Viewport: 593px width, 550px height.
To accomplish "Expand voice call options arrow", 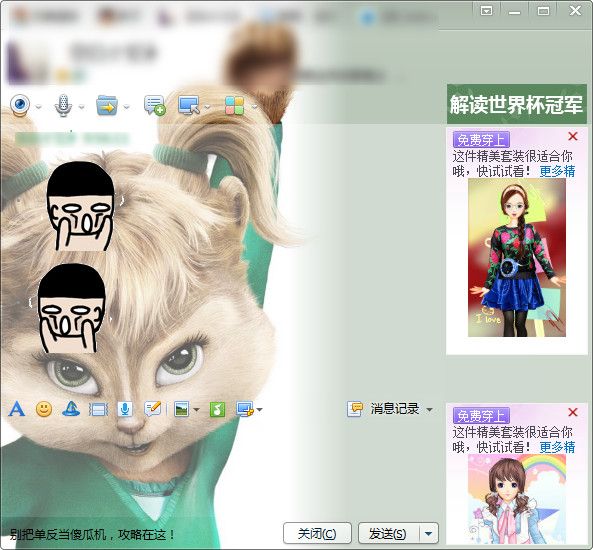I will click(81, 107).
